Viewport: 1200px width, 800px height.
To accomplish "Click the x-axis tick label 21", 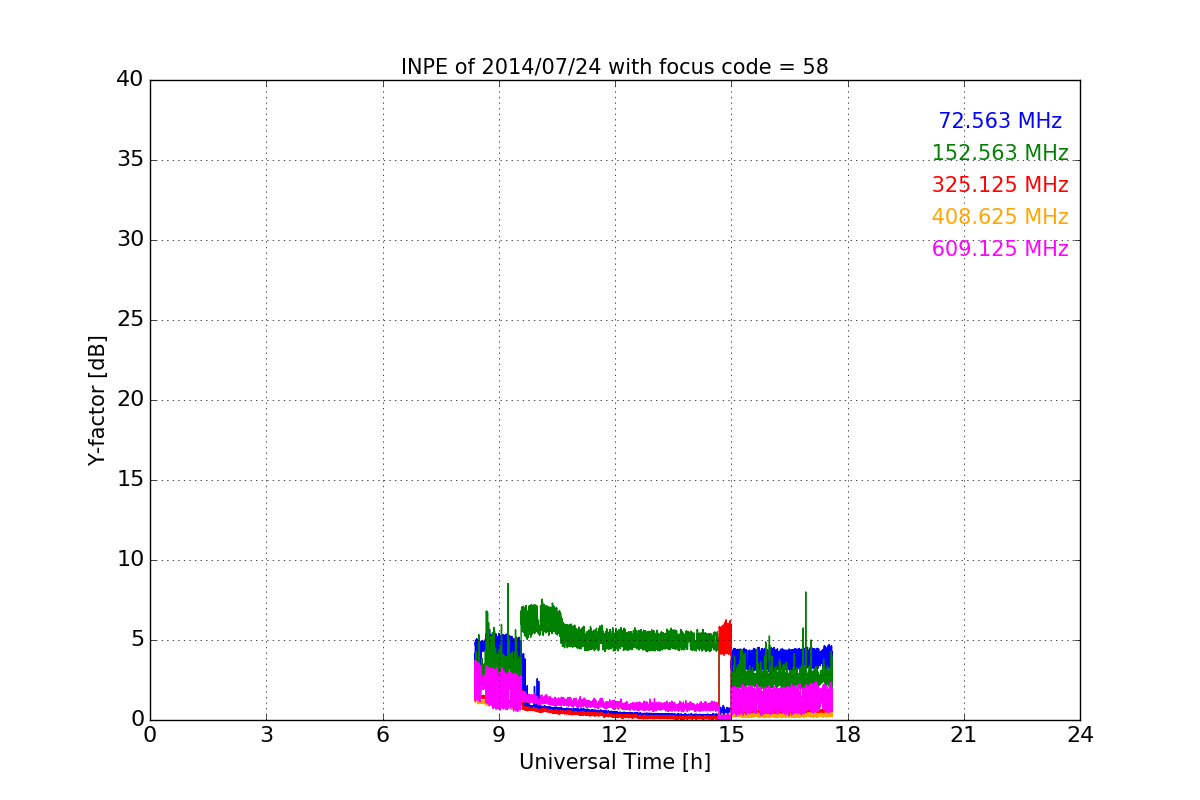I will (964, 735).
